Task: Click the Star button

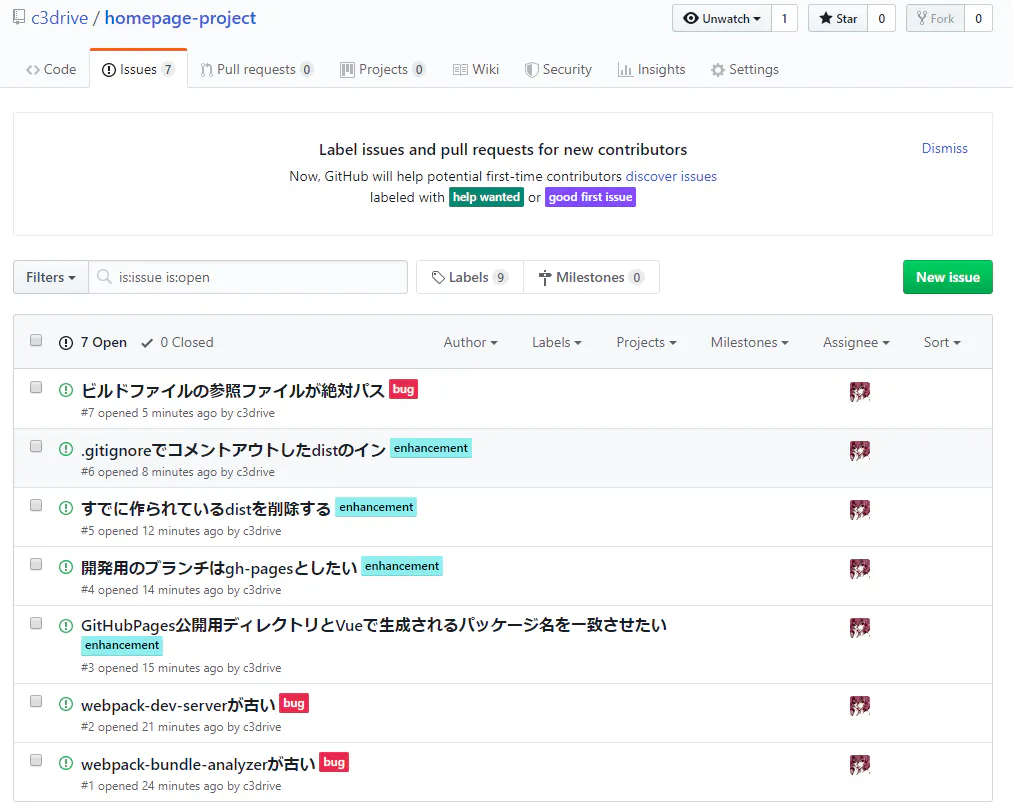Action: click(838, 18)
